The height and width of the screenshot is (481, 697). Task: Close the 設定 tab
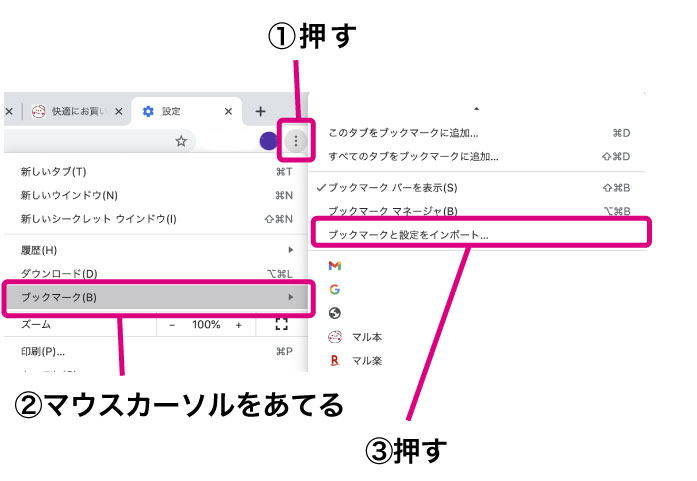[229, 111]
